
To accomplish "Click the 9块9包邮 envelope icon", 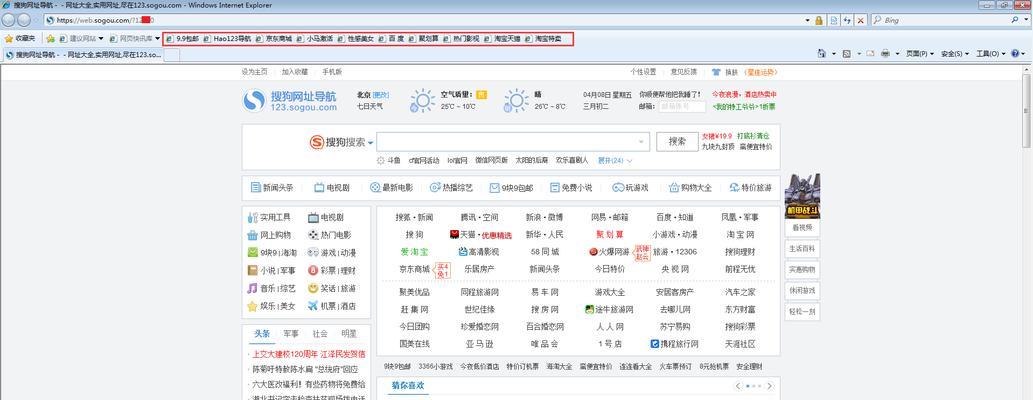I will 495,188.
